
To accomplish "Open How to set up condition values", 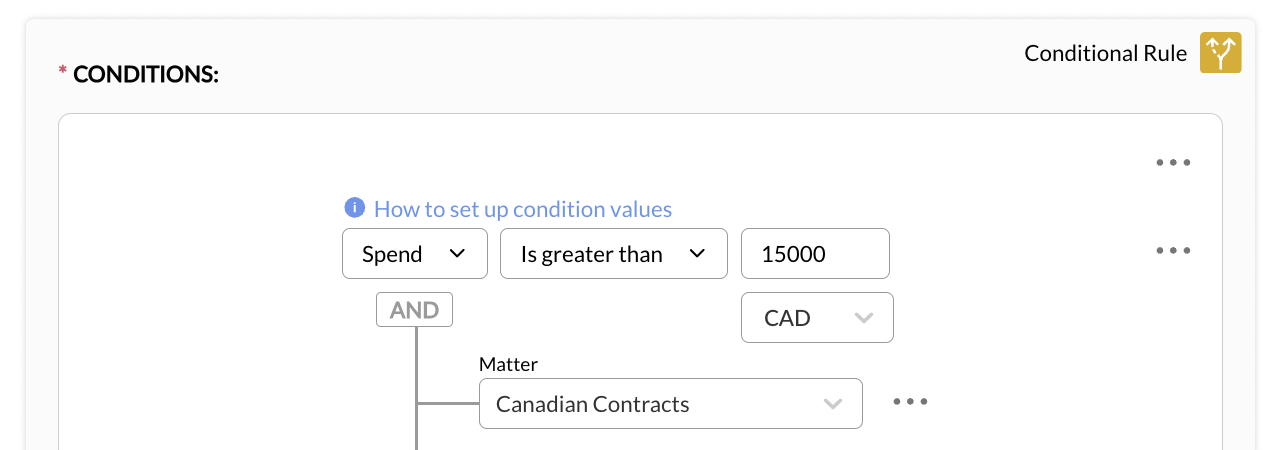I will (522, 209).
